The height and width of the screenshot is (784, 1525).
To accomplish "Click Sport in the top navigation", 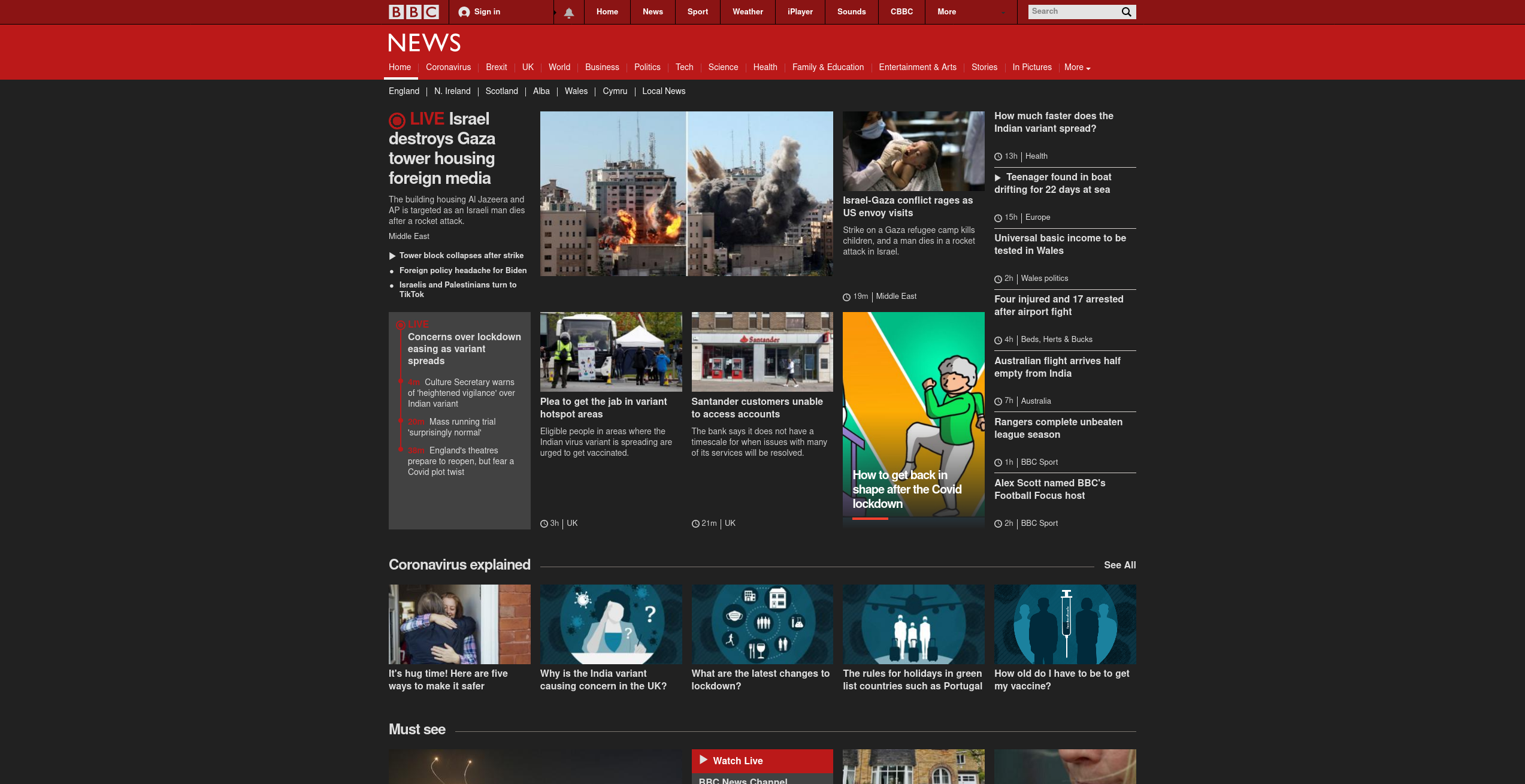I will [x=697, y=12].
